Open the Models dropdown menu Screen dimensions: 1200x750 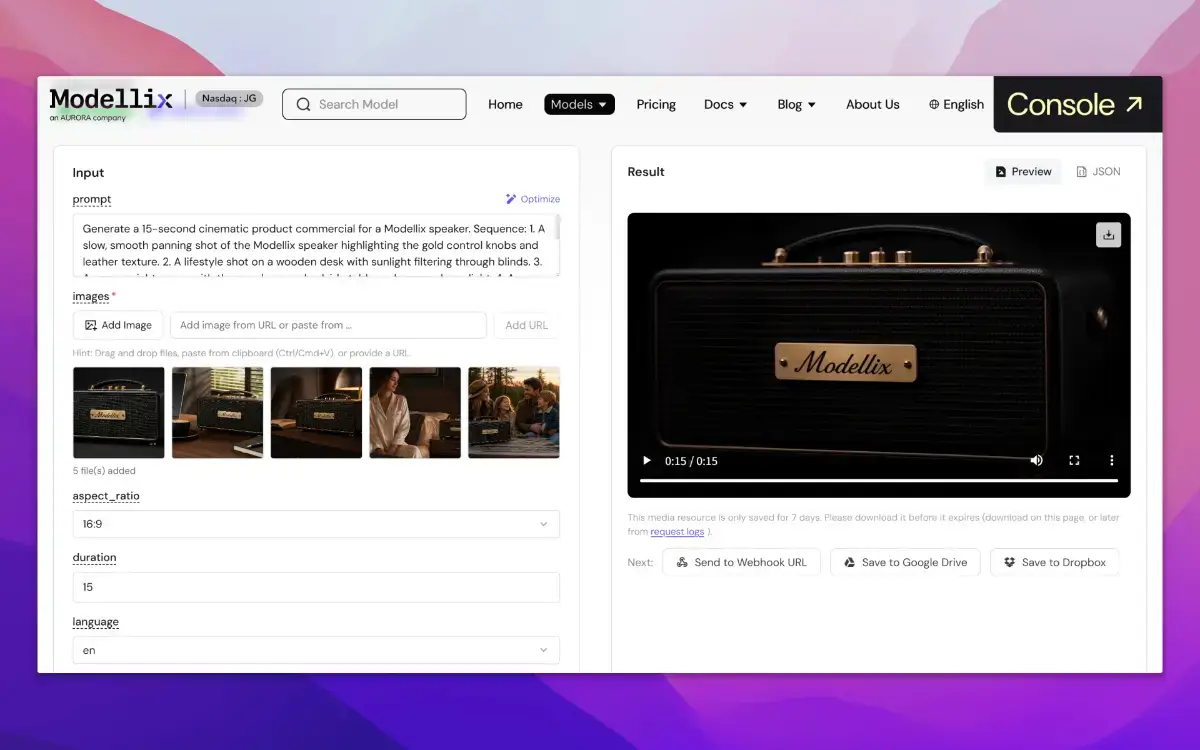[x=579, y=104]
